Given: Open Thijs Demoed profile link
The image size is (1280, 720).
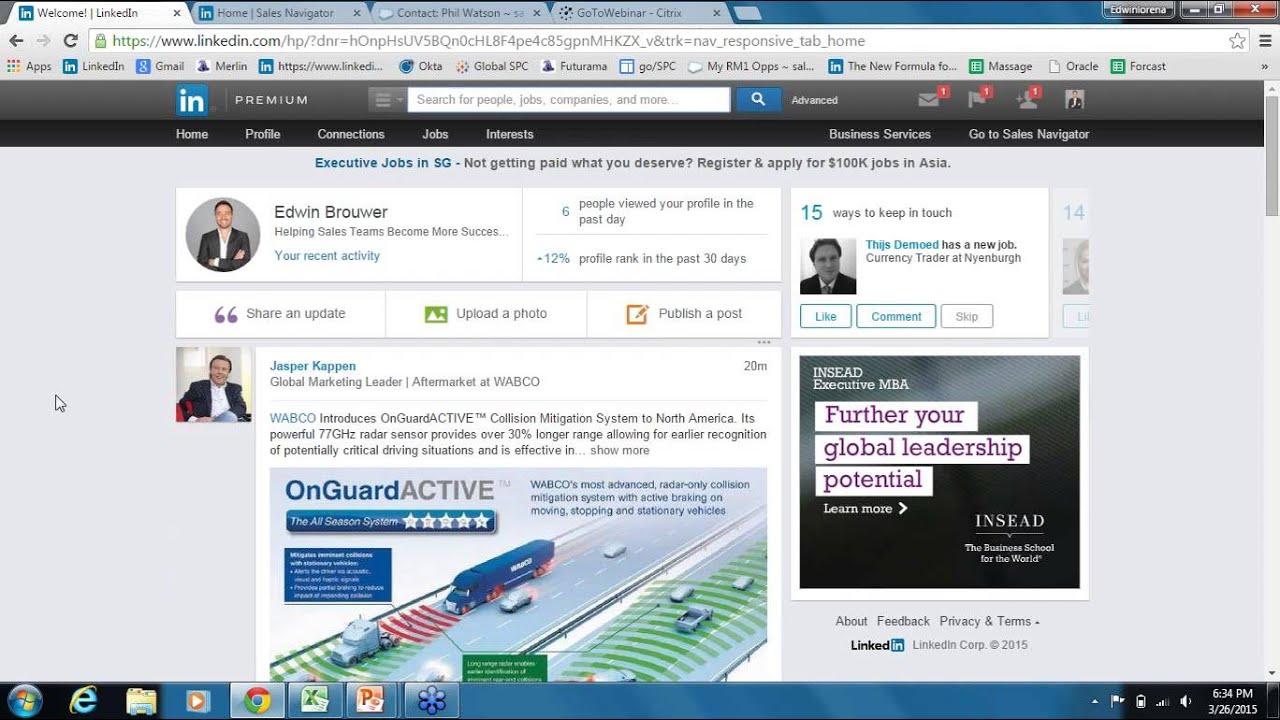Looking at the screenshot, I should (x=902, y=245).
